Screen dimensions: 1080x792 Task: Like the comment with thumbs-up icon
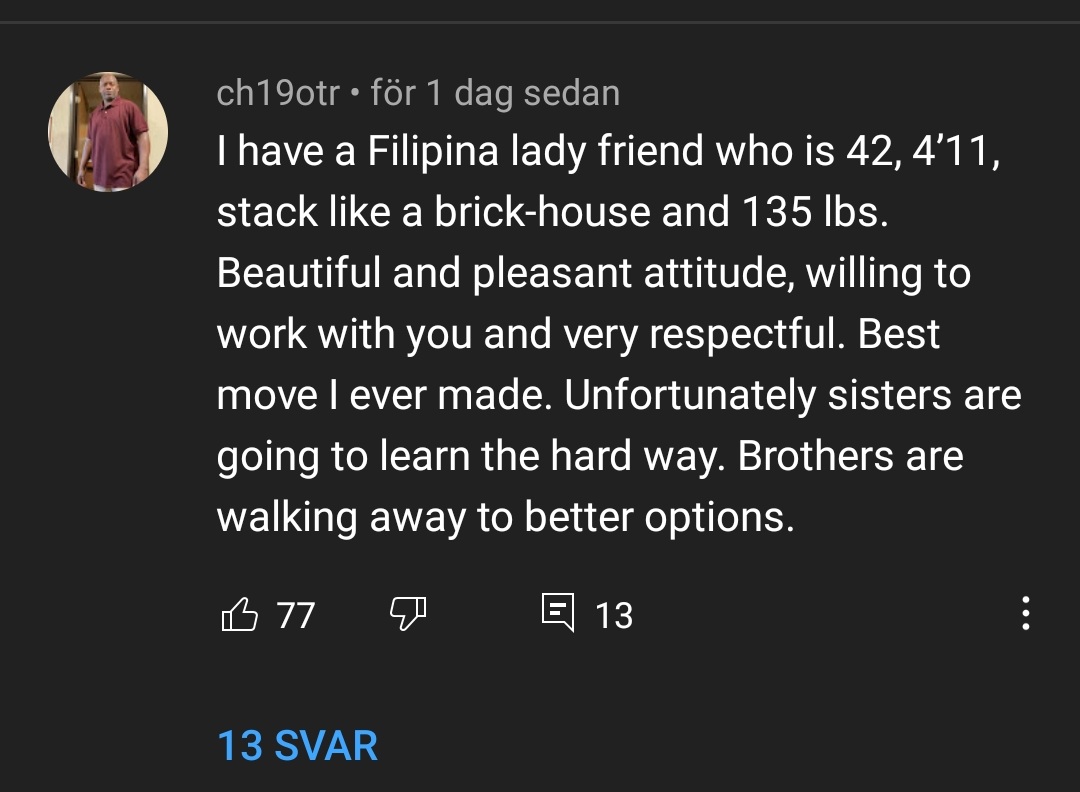(238, 613)
